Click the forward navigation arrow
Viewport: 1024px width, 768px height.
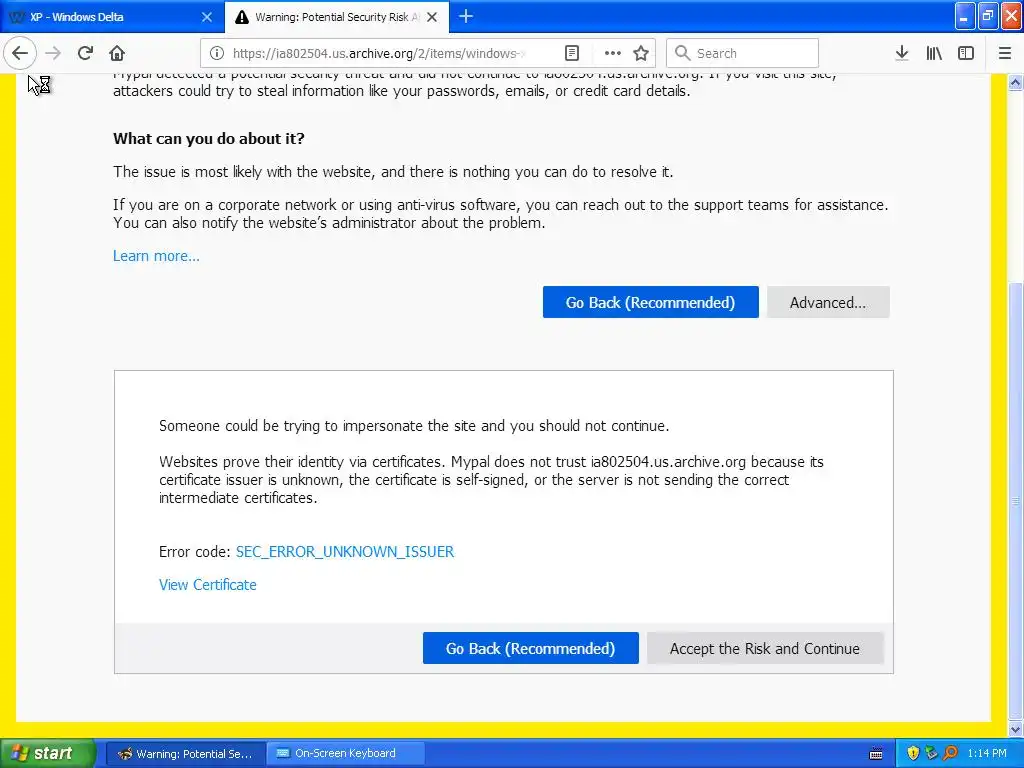click(x=53, y=54)
